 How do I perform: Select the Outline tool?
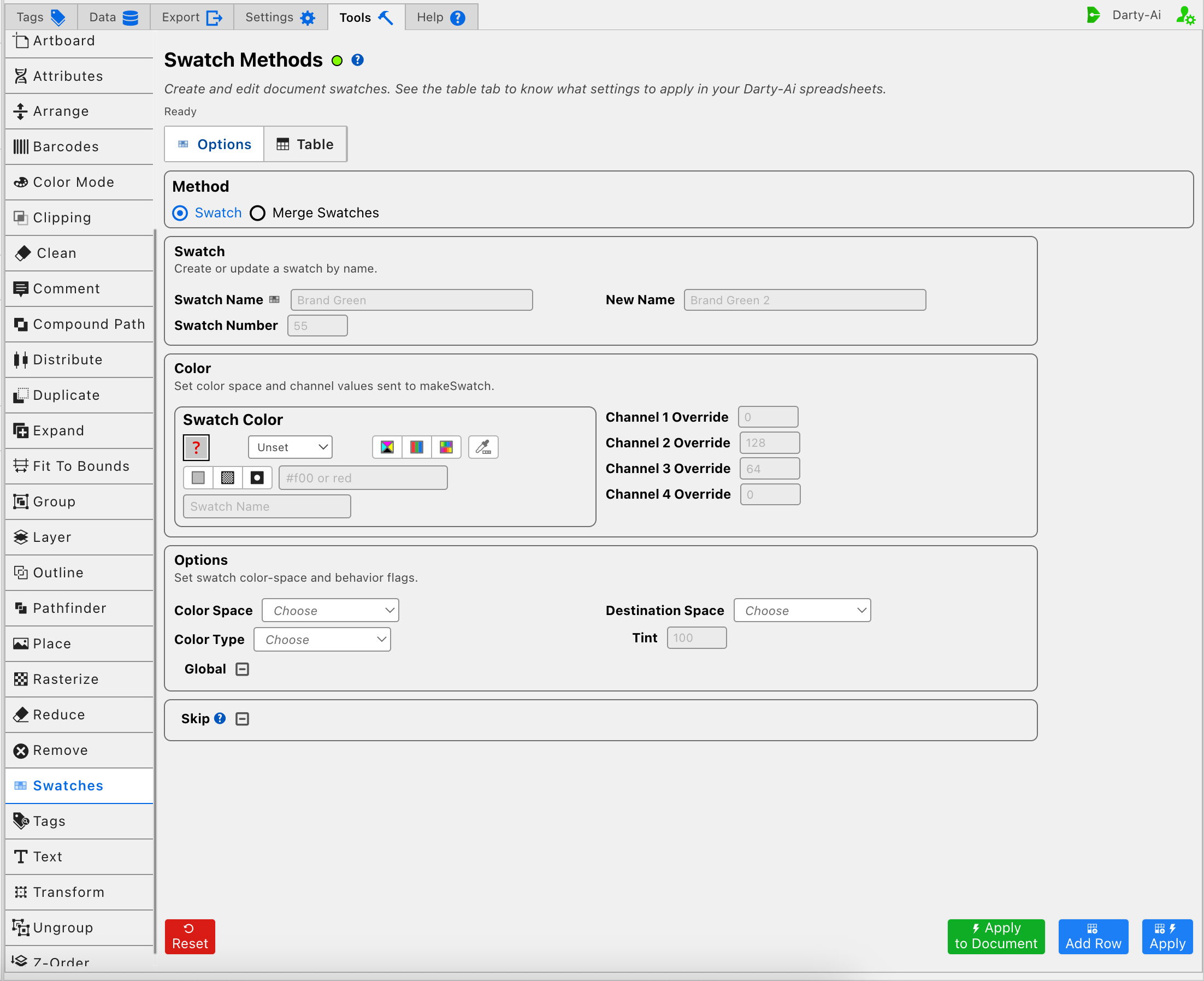click(79, 573)
